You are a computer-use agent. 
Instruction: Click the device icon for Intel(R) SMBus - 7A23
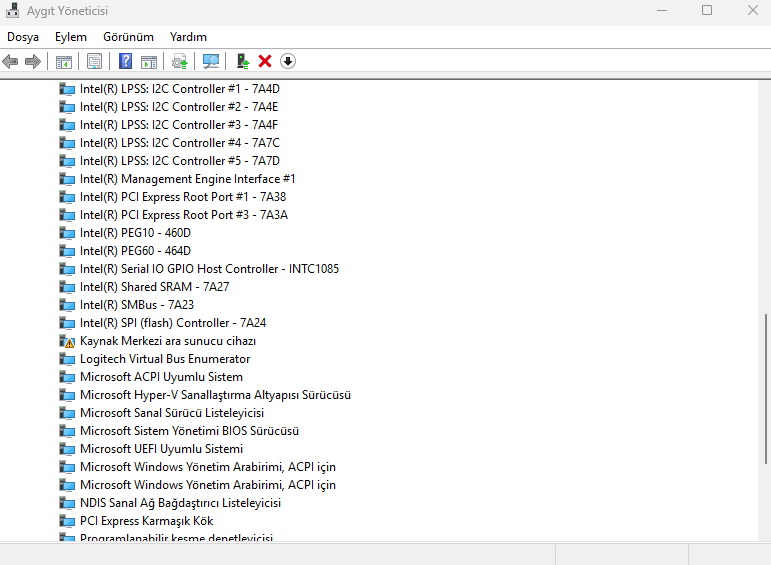(67, 305)
